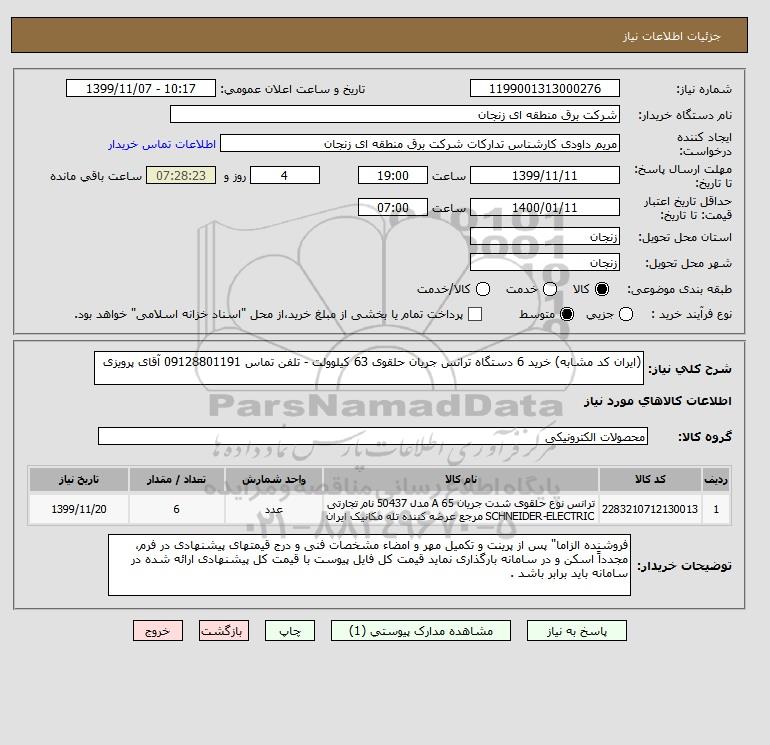Click the request creator field مریم داودی

[420, 144]
